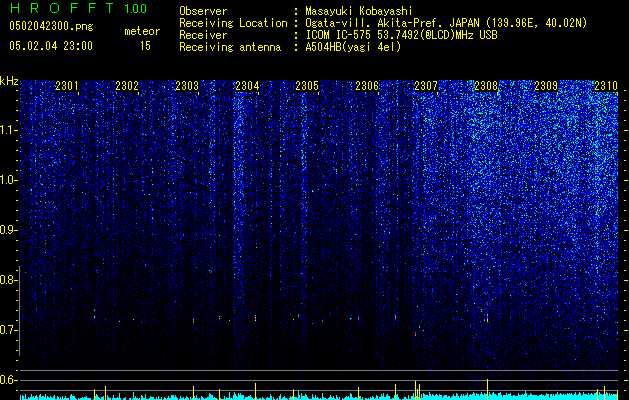Click the 1.0 kHz frequency axis label

[8, 181]
